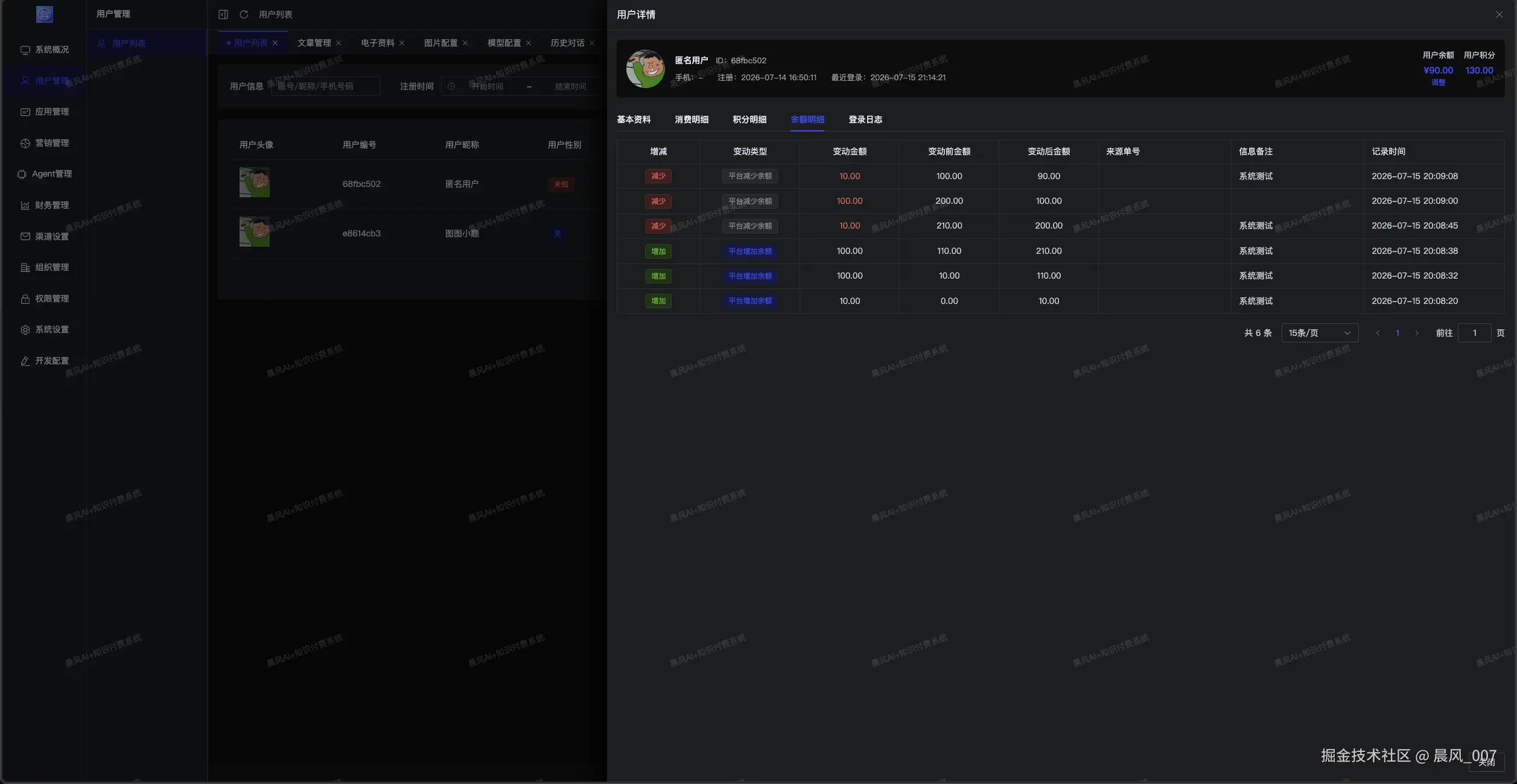Open 应用管理 sidebar icon
Viewport: 1517px width, 784px height.
tap(25, 112)
